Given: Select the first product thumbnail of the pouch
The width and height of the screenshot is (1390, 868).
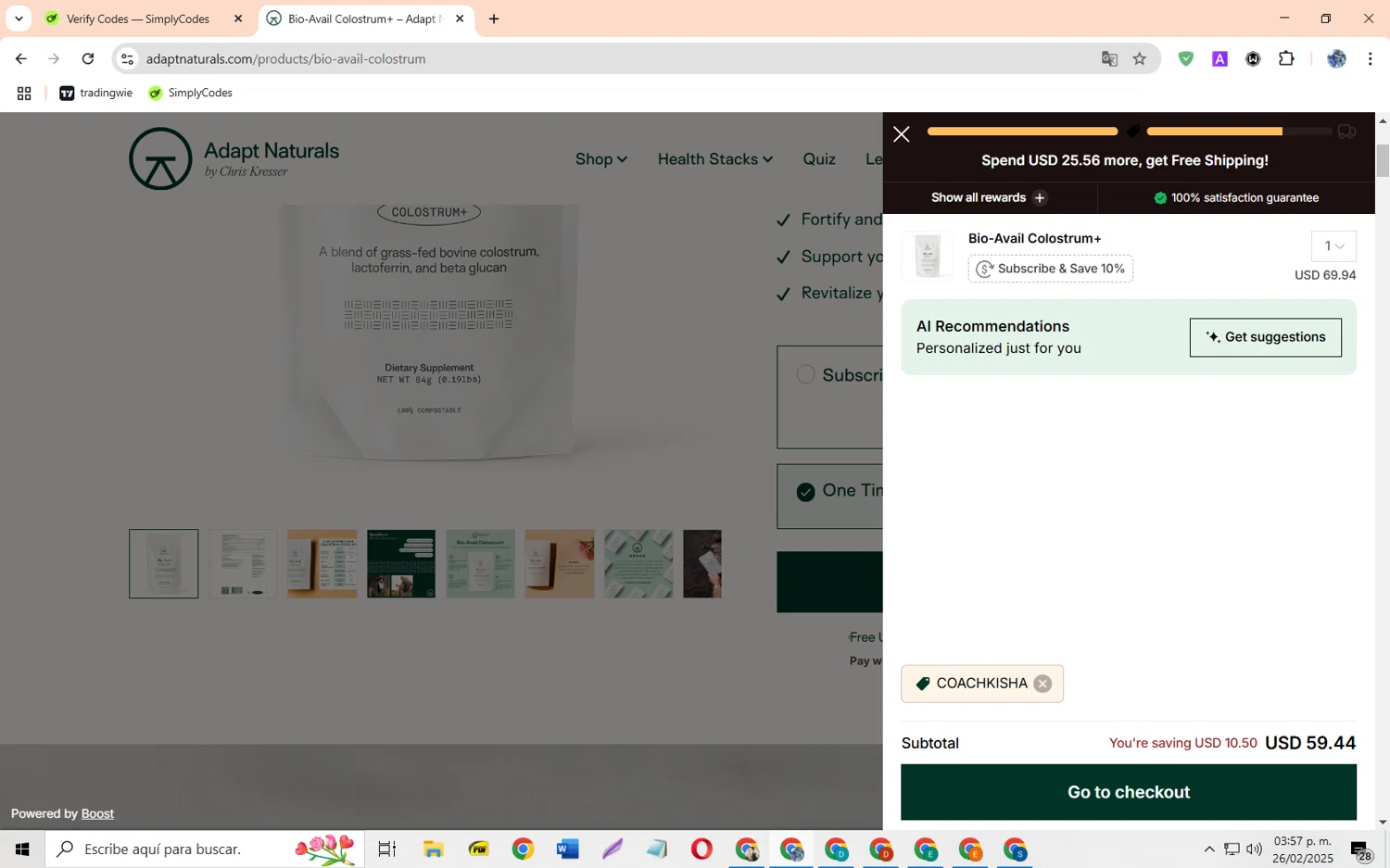Looking at the screenshot, I should coord(164,564).
